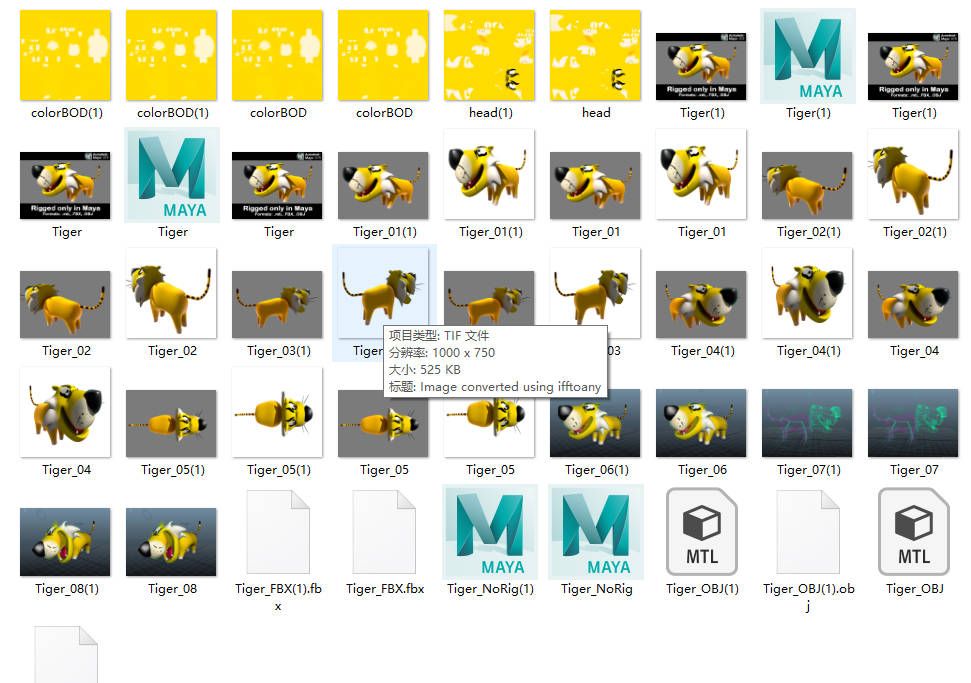Select the Maya file icon named Tiger(1)
This screenshot has height=683, width=971.
coord(808,56)
